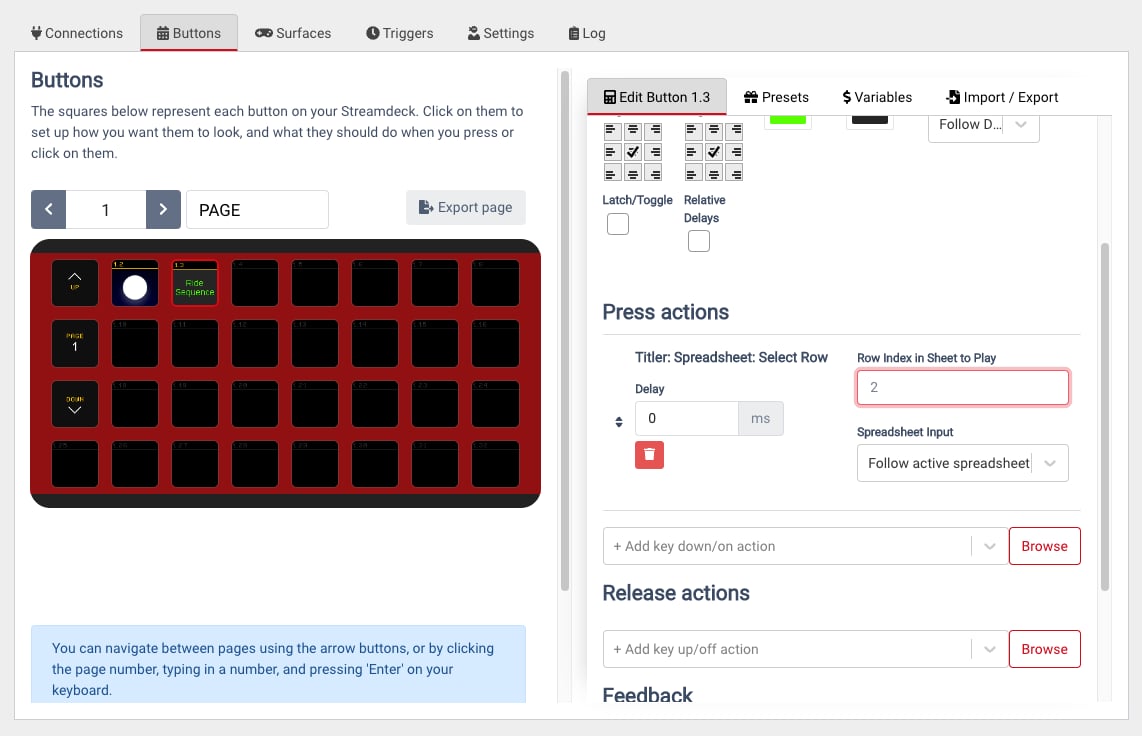Image resolution: width=1142 pixels, height=736 pixels.
Task: Select middle-left alignment in grid above Latch/Toggle
Action: tap(612, 152)
